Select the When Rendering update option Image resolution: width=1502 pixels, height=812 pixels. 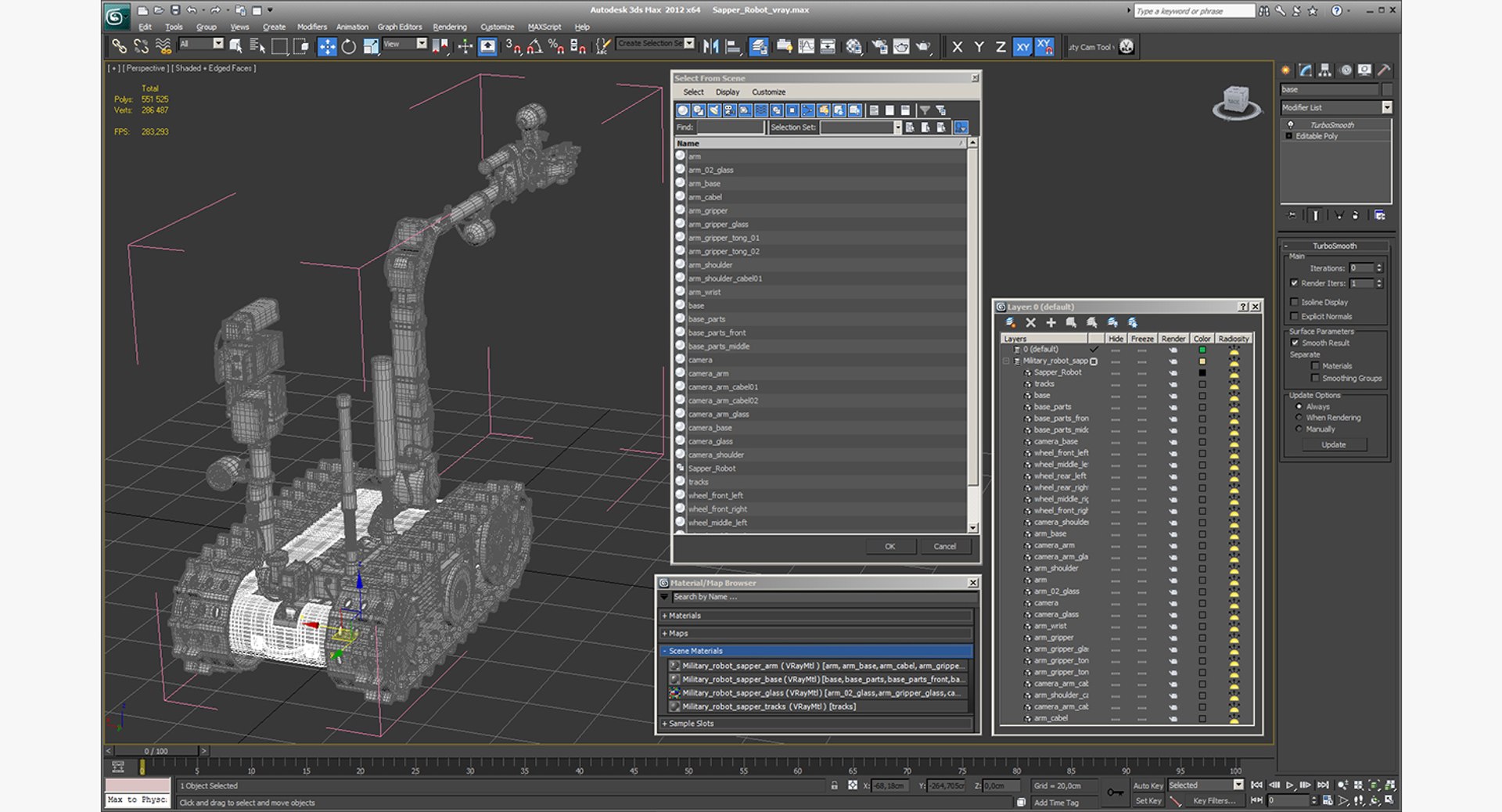click(1299, 418)
